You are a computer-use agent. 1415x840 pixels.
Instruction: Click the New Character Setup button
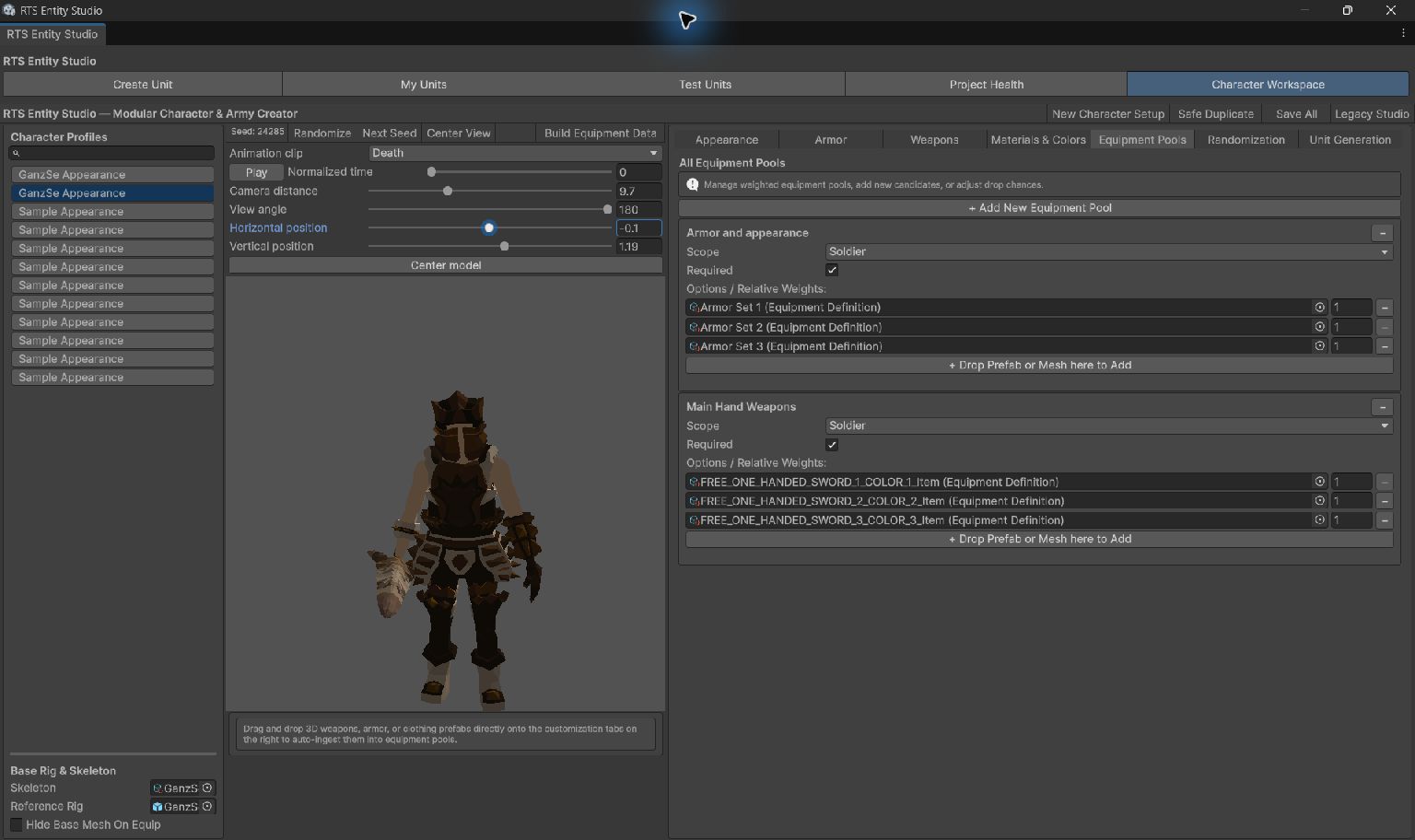tap(1108, 114)
